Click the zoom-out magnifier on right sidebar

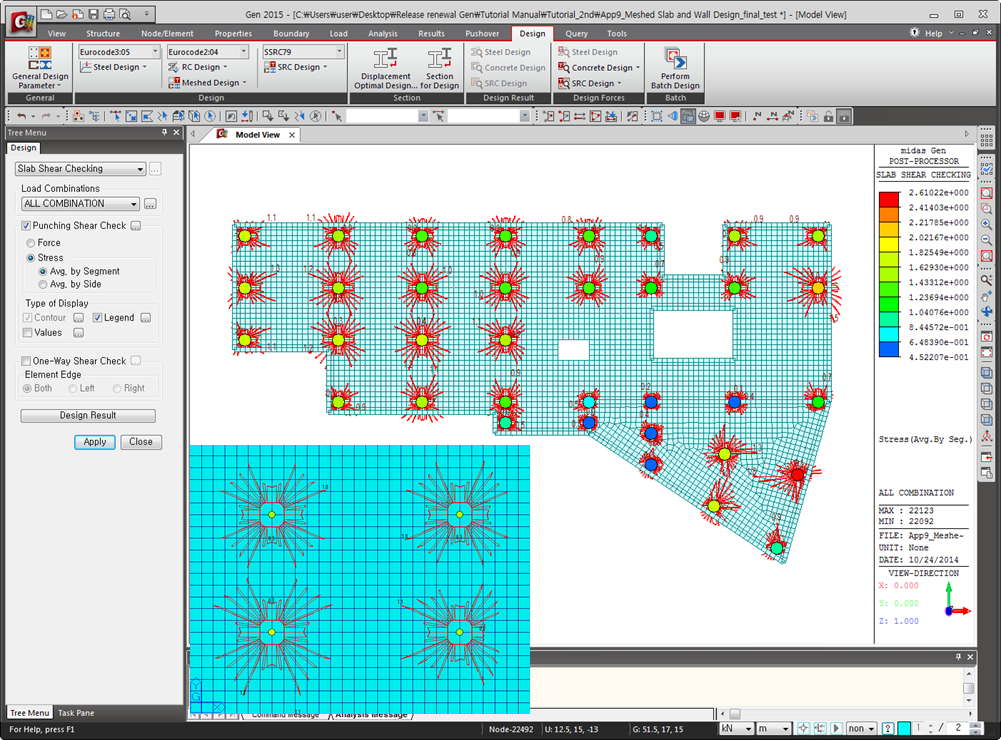click(x=986, y=240)
